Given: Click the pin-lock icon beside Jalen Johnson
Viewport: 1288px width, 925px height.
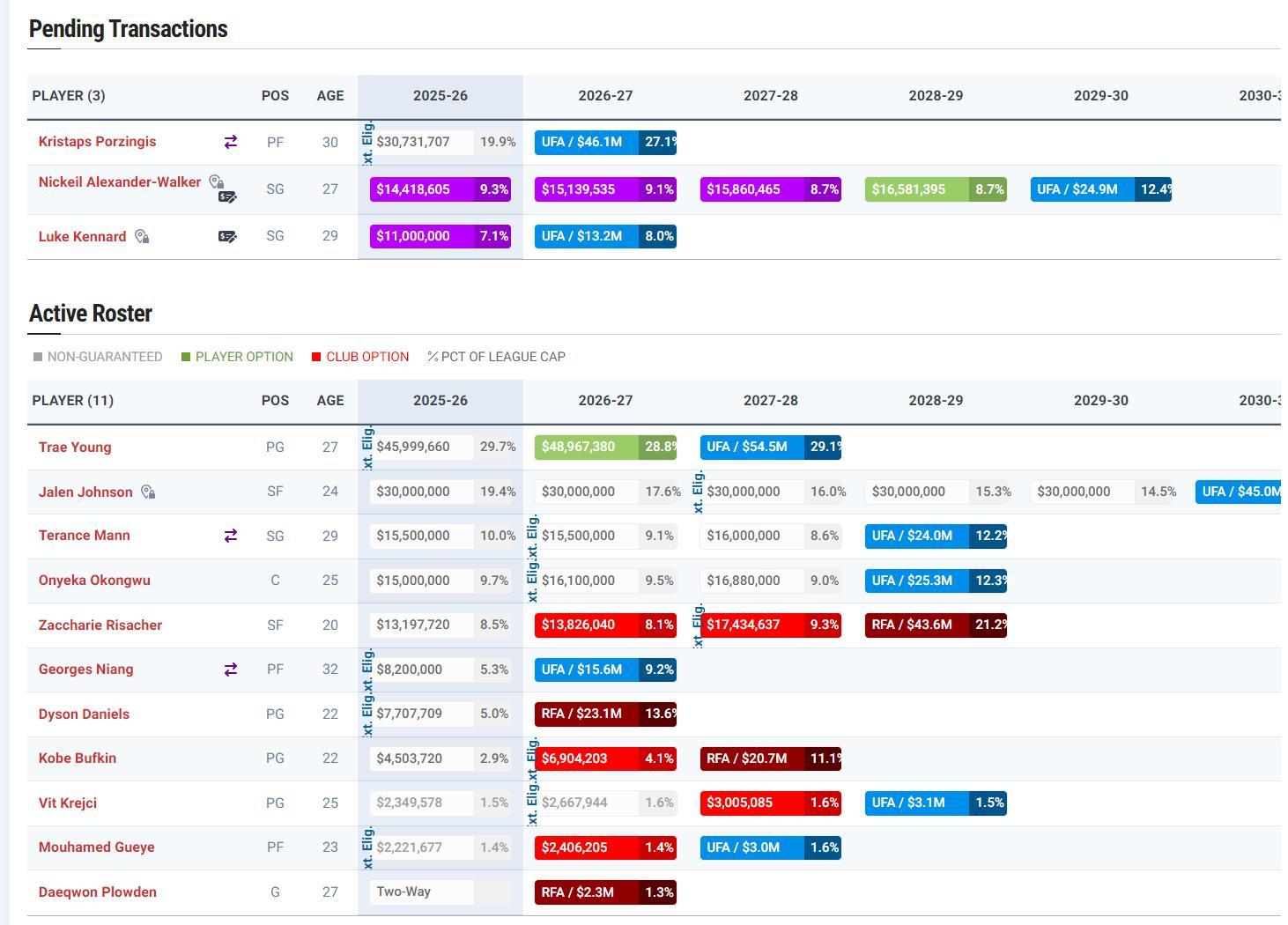Looking at the screenshot, I should (x=148, y=492).
